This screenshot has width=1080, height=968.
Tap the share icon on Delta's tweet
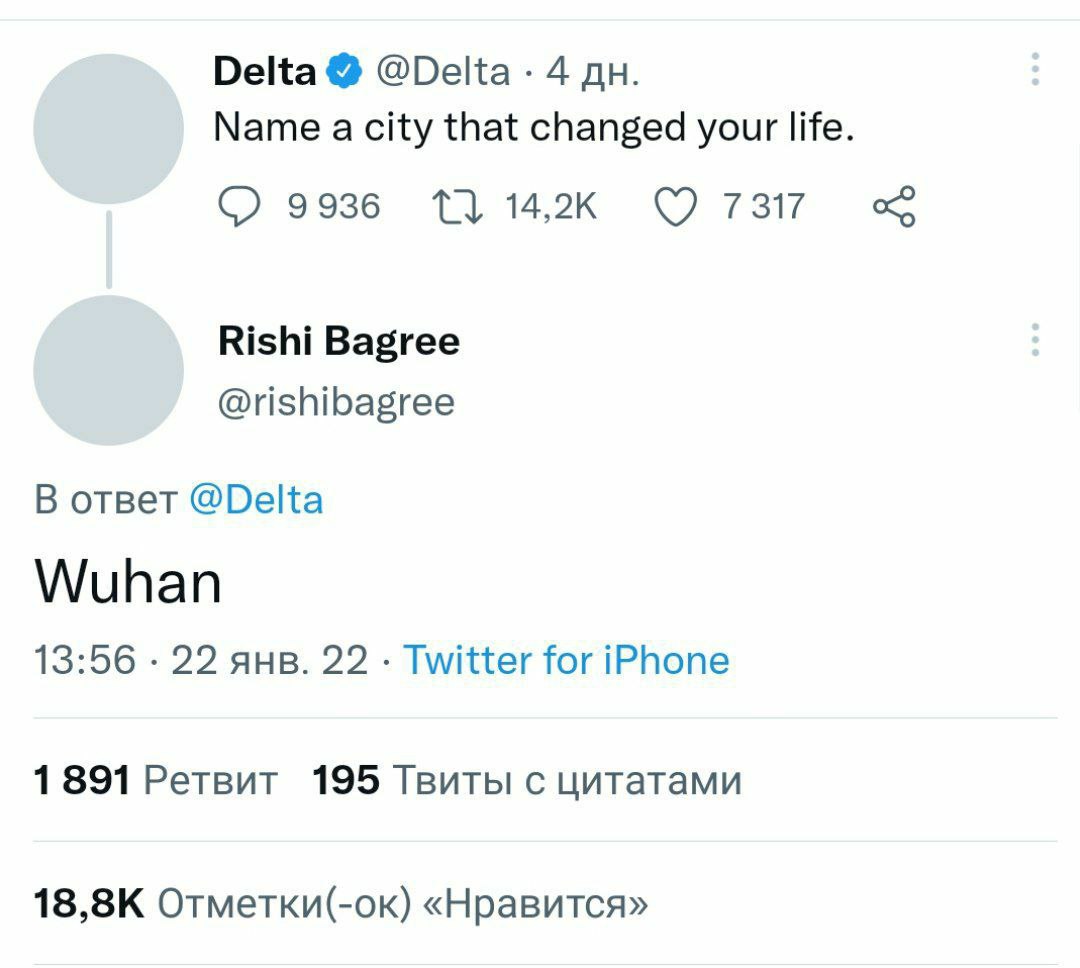[x=893, y=207]
